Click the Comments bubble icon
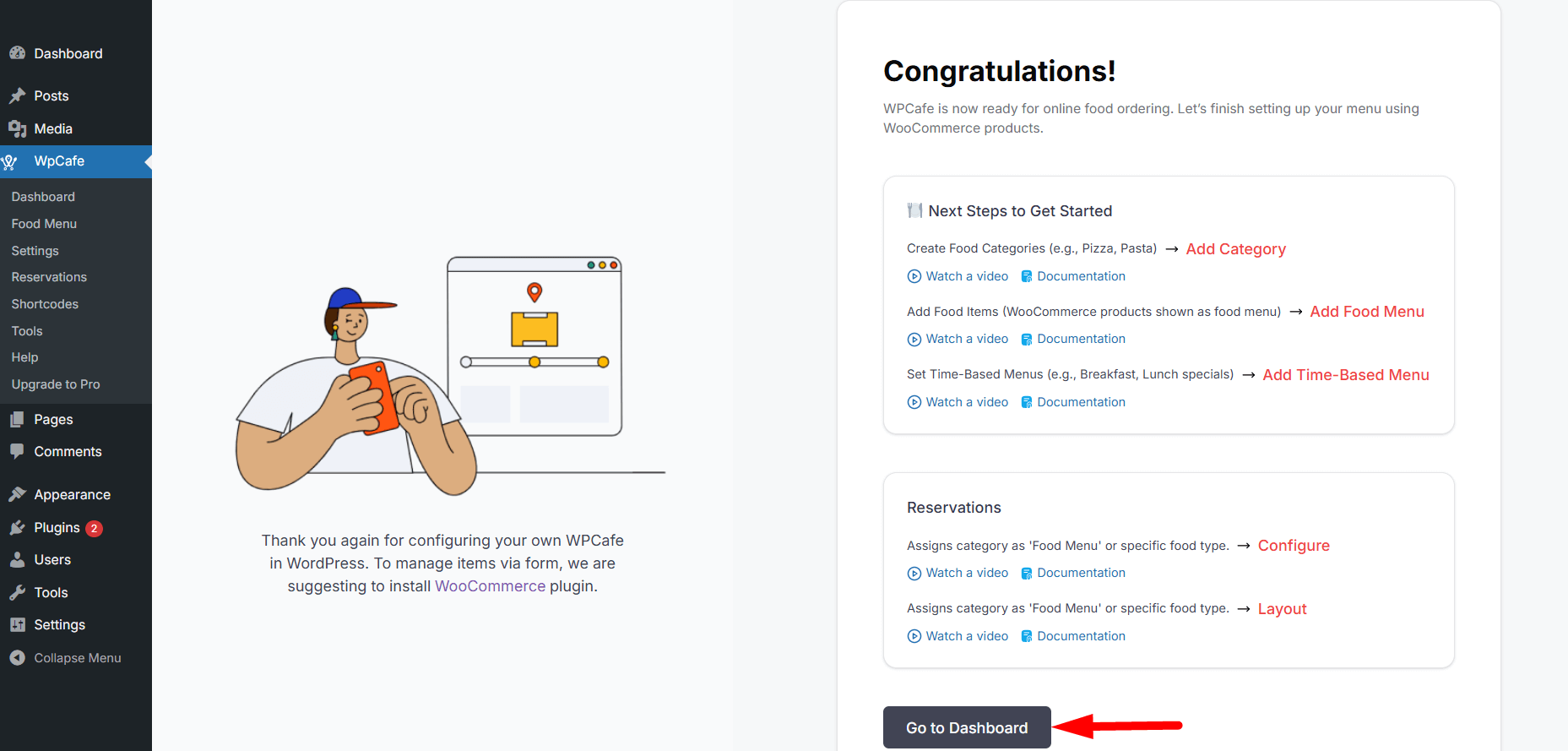Viewport: 1568px width, 751px height. (17, 451)
